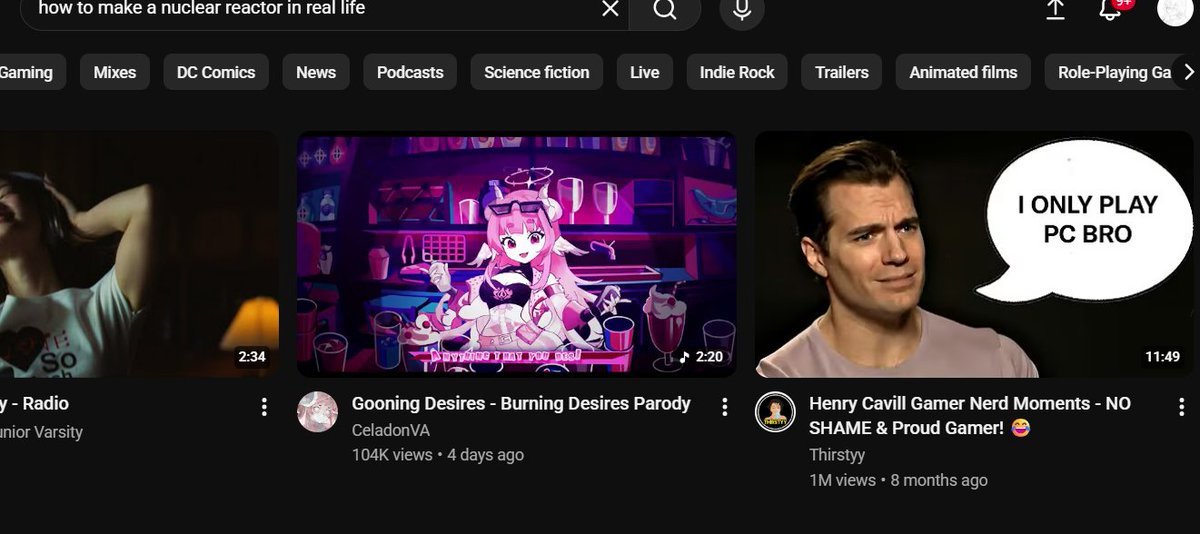Click the 2:34 duration badge
Viewport: 1200px width, 534px height.
click(252, 357)
